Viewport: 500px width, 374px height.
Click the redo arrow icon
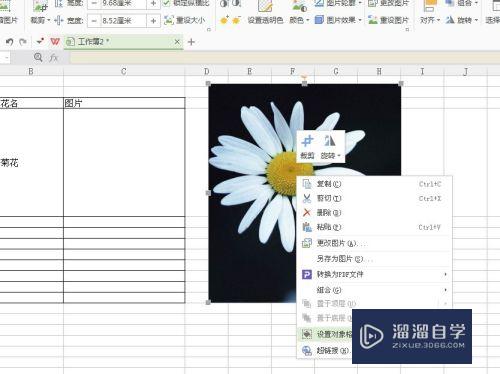coord(23,42)
